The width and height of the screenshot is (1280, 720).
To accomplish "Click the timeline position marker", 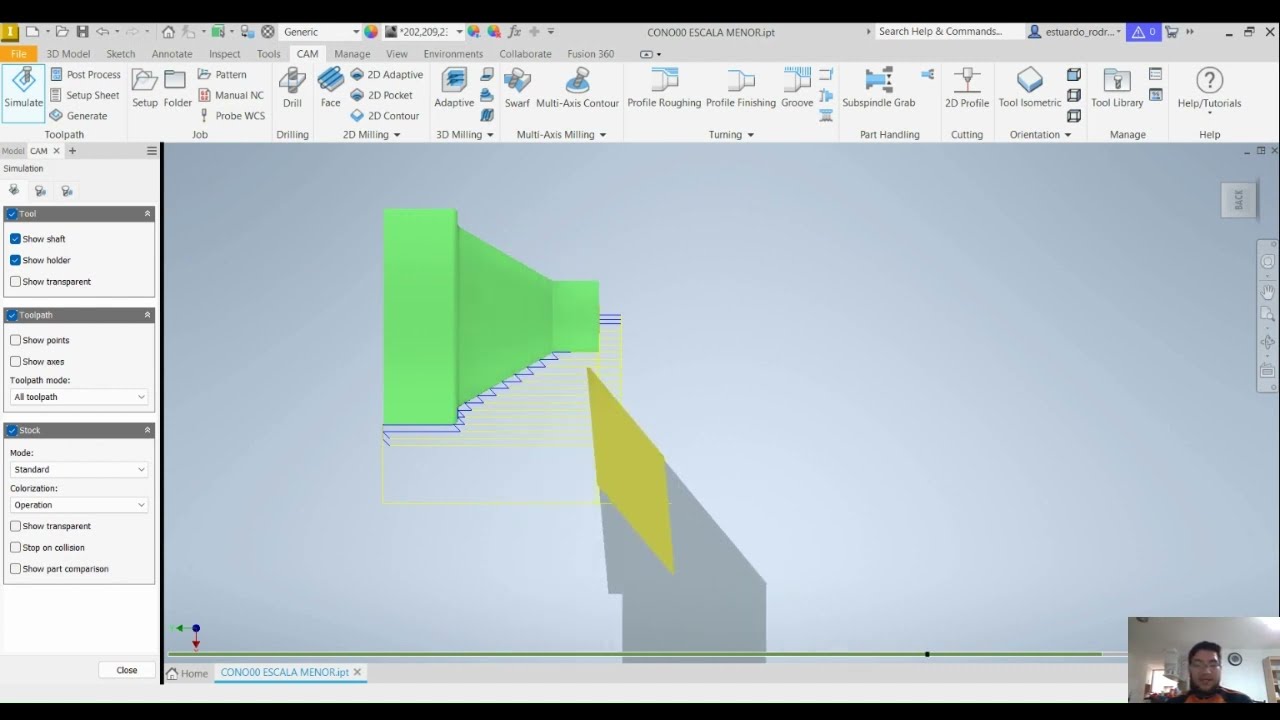I will point(927,654).
